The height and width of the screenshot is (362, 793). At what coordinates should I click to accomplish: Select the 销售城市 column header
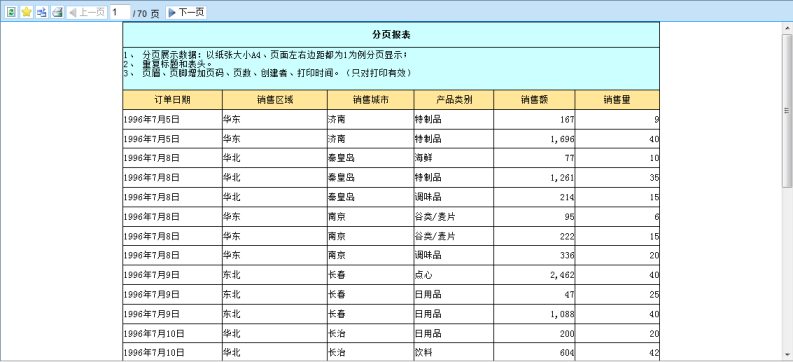point(371,100)
